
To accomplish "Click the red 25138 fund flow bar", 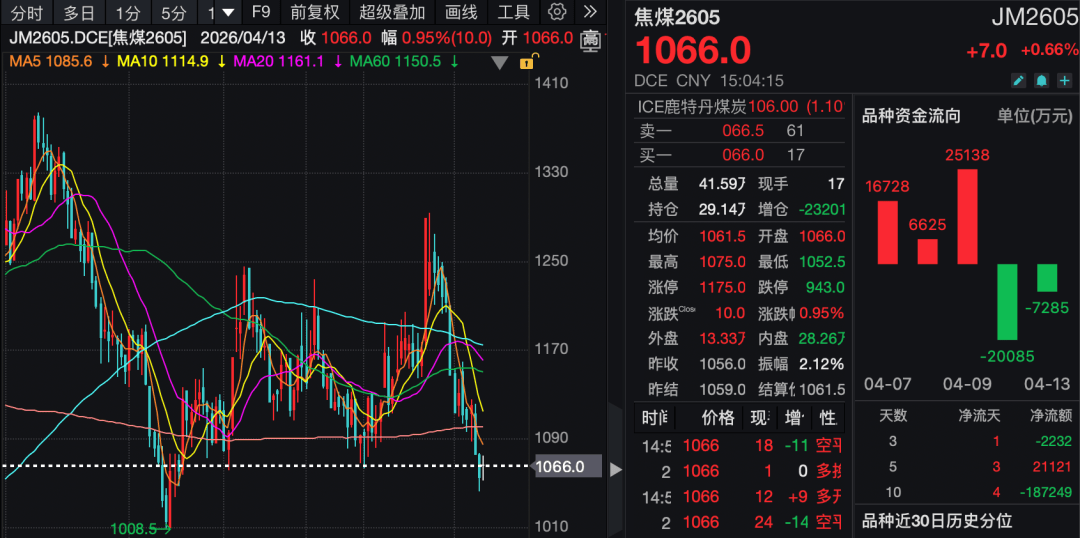I will click(x=968, y=216).
